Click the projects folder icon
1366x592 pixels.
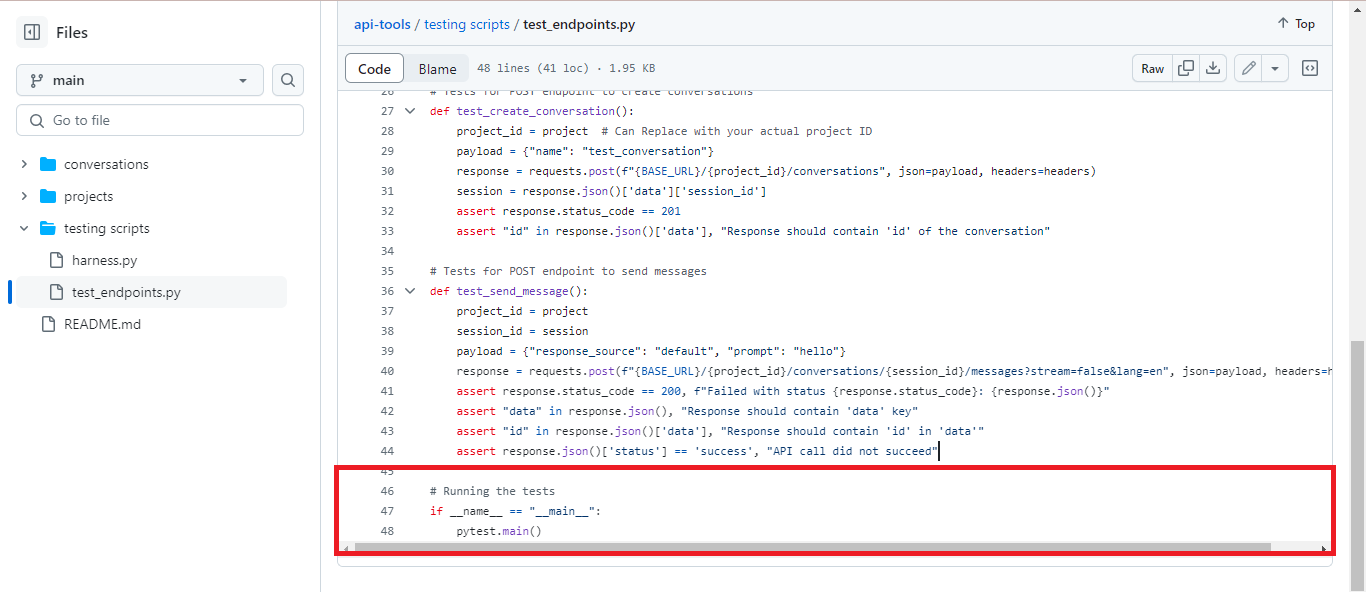pos(47,196)
